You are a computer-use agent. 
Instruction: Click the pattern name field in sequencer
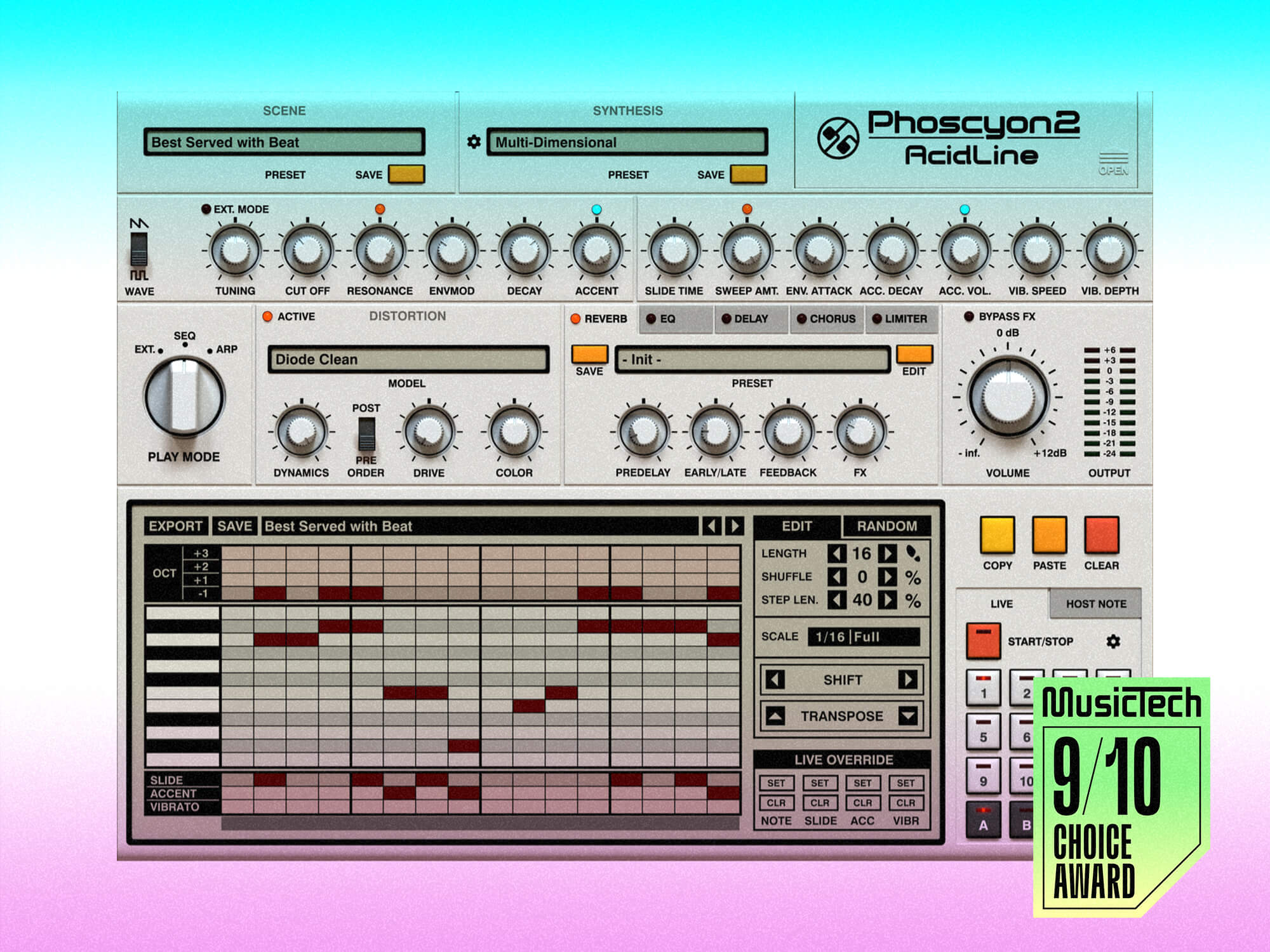point(479,526)
